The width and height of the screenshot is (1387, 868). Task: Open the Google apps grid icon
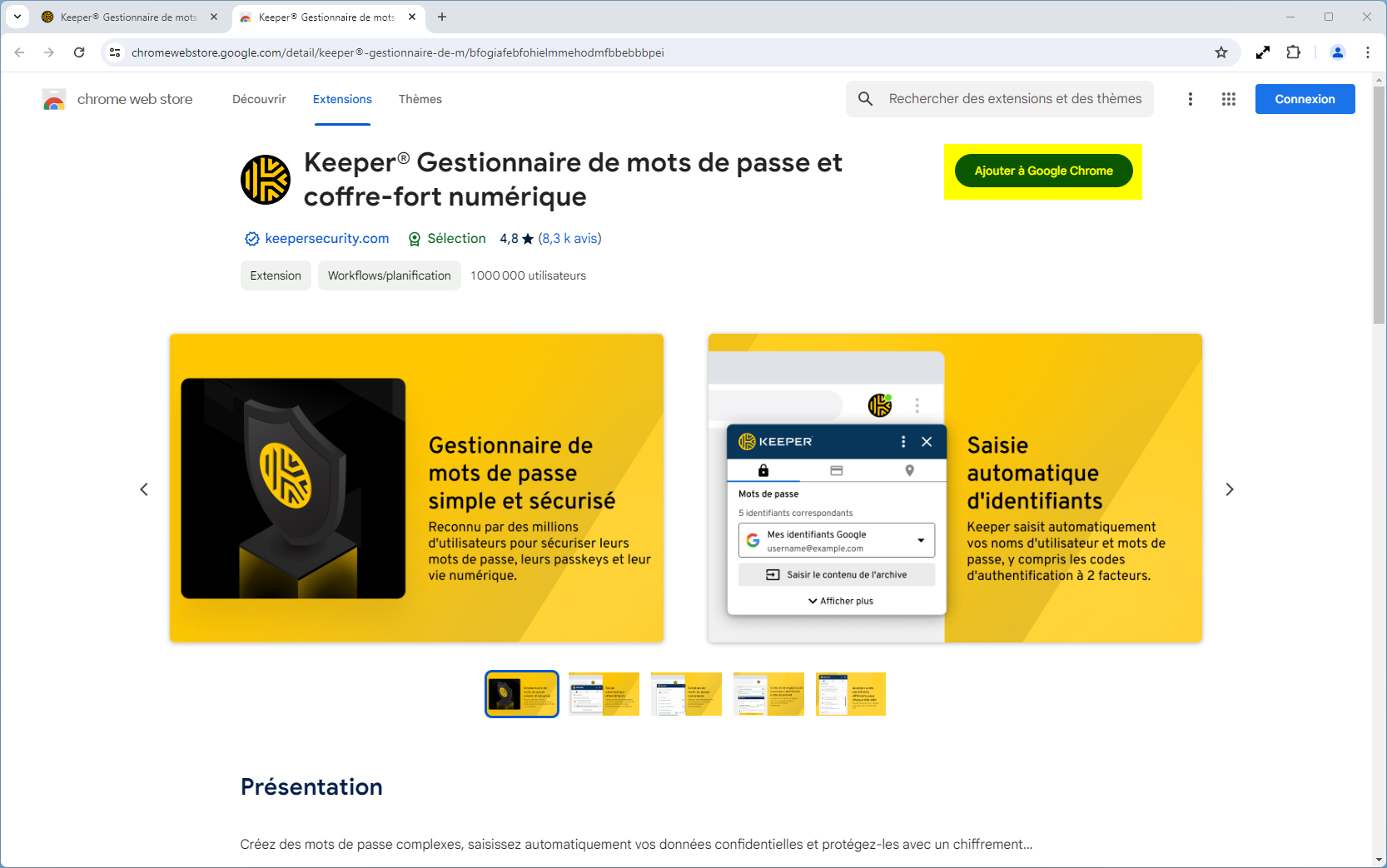pos(1229,99)
